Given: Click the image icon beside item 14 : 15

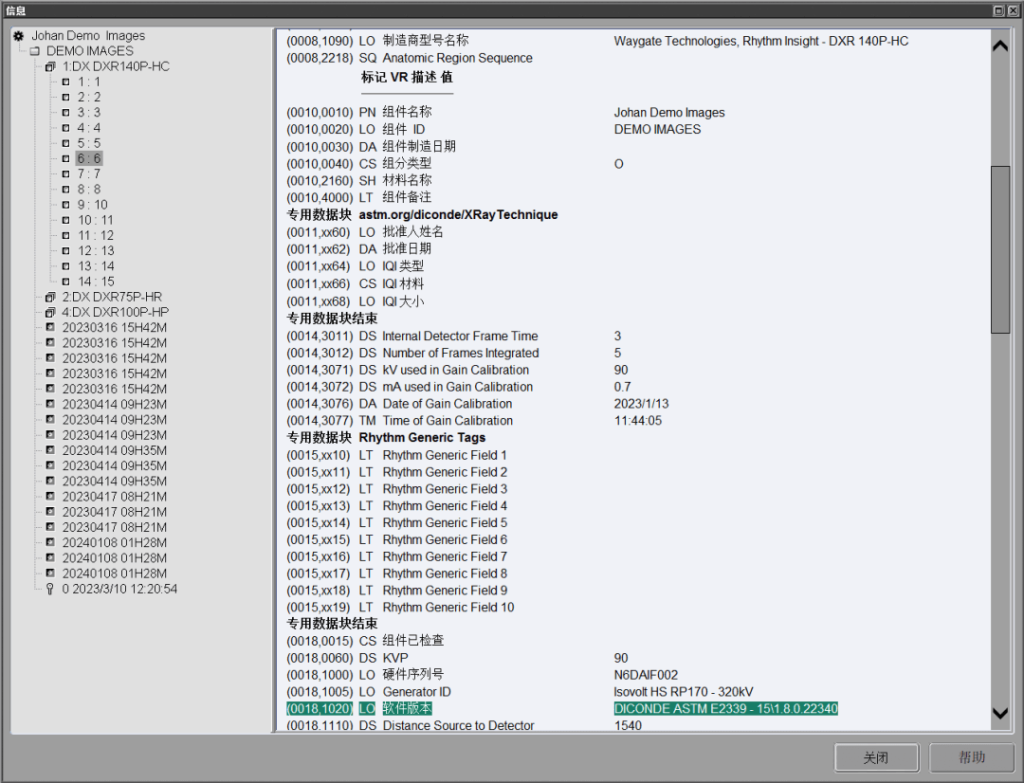Looking at the screenshot, I should point(66,282).
